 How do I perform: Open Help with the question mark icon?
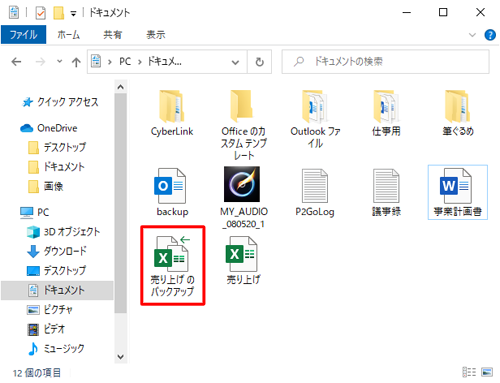(x=490, y=35)
